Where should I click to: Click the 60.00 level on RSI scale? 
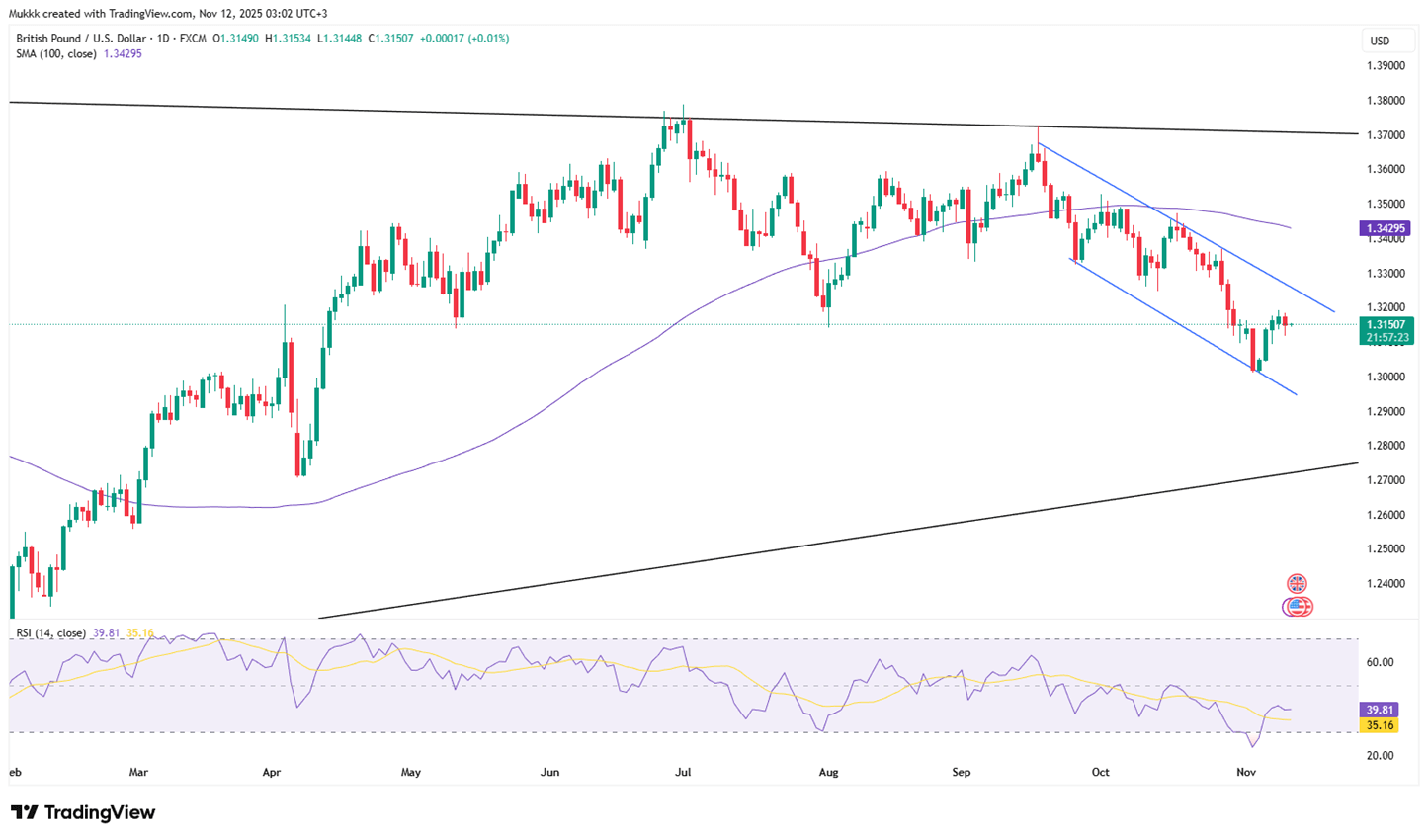tap(1380, 662)
